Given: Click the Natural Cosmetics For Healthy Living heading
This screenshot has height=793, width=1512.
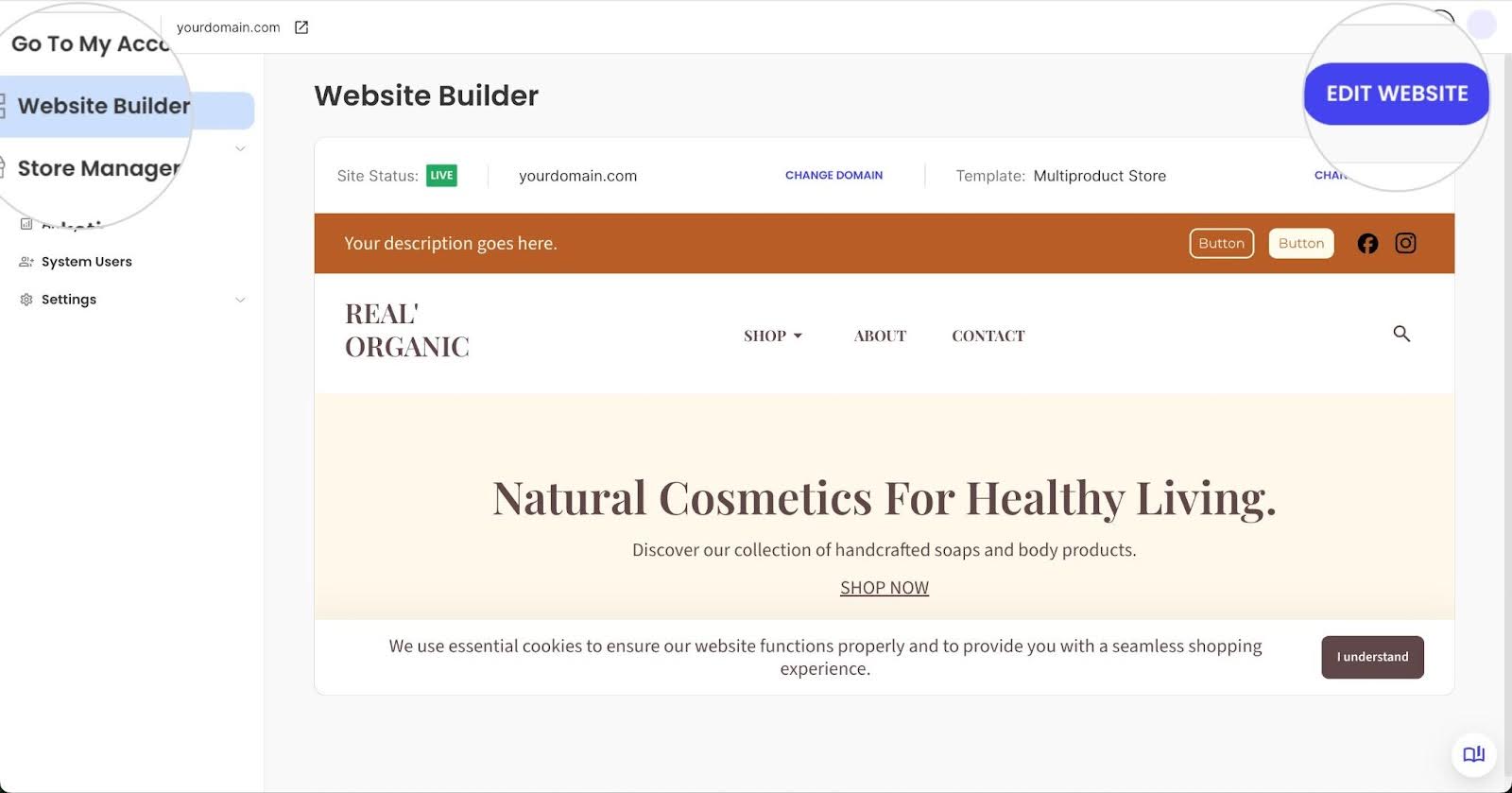Looking at the screenshot, I should pos(885,498).
